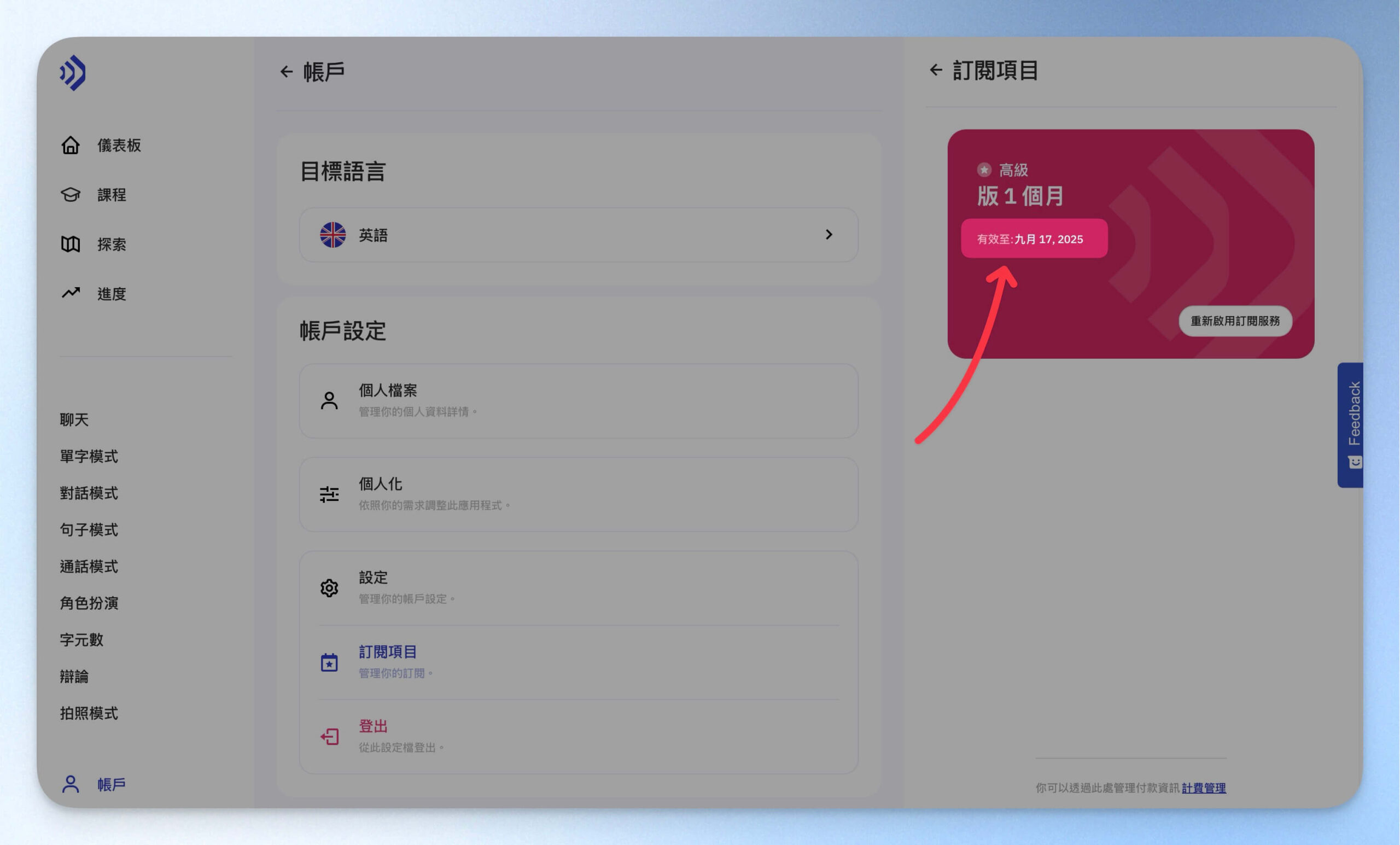Open the Feedback side tab
1400x845 pixels.
pos(1351,425)
